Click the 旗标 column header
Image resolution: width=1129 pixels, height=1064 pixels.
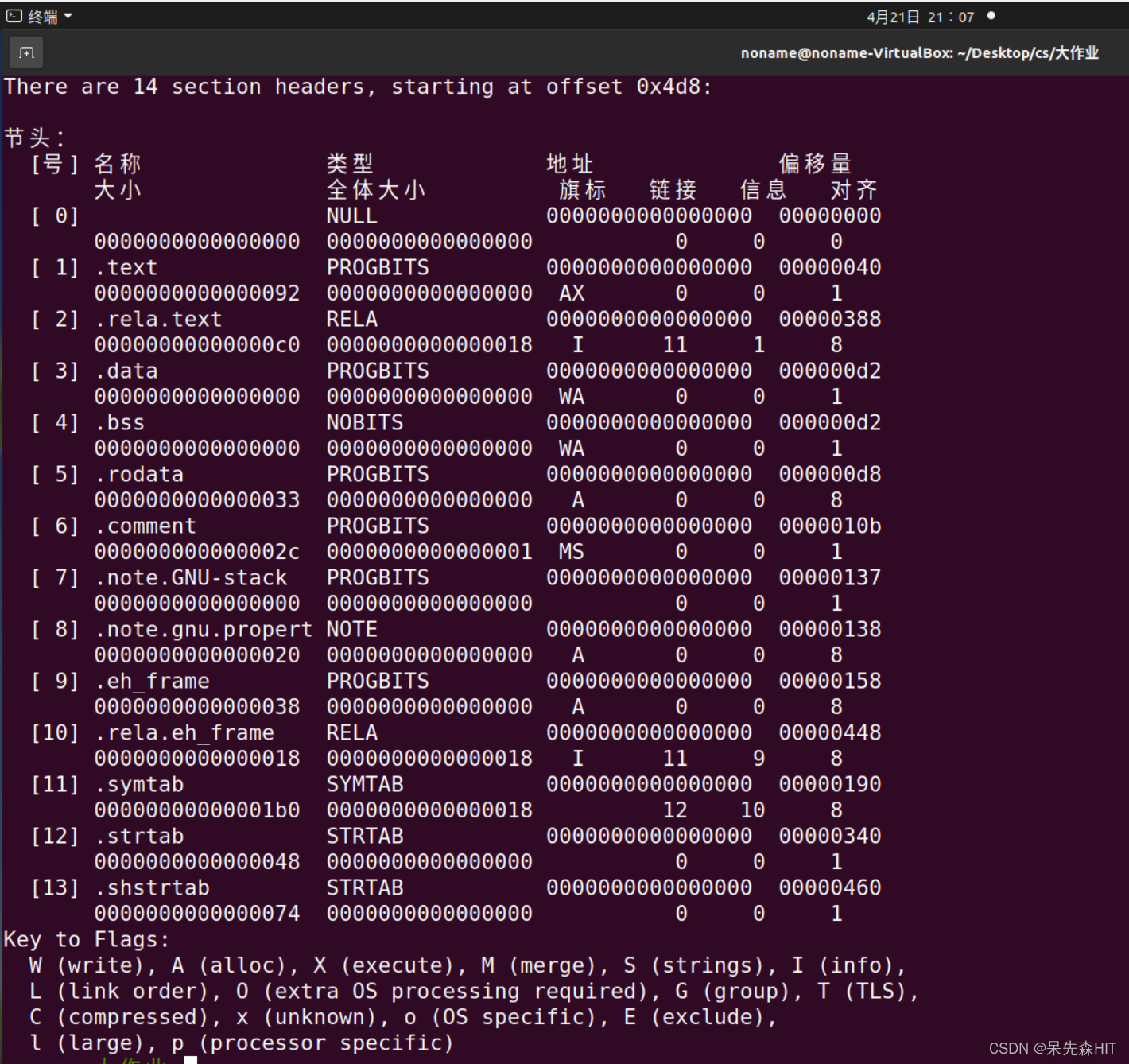(x=583, y=190)
